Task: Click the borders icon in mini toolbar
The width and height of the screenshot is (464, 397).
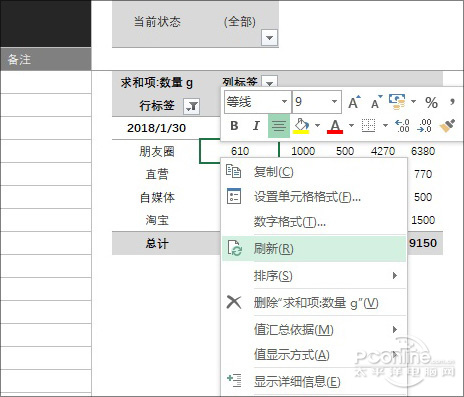Action: 369,126
